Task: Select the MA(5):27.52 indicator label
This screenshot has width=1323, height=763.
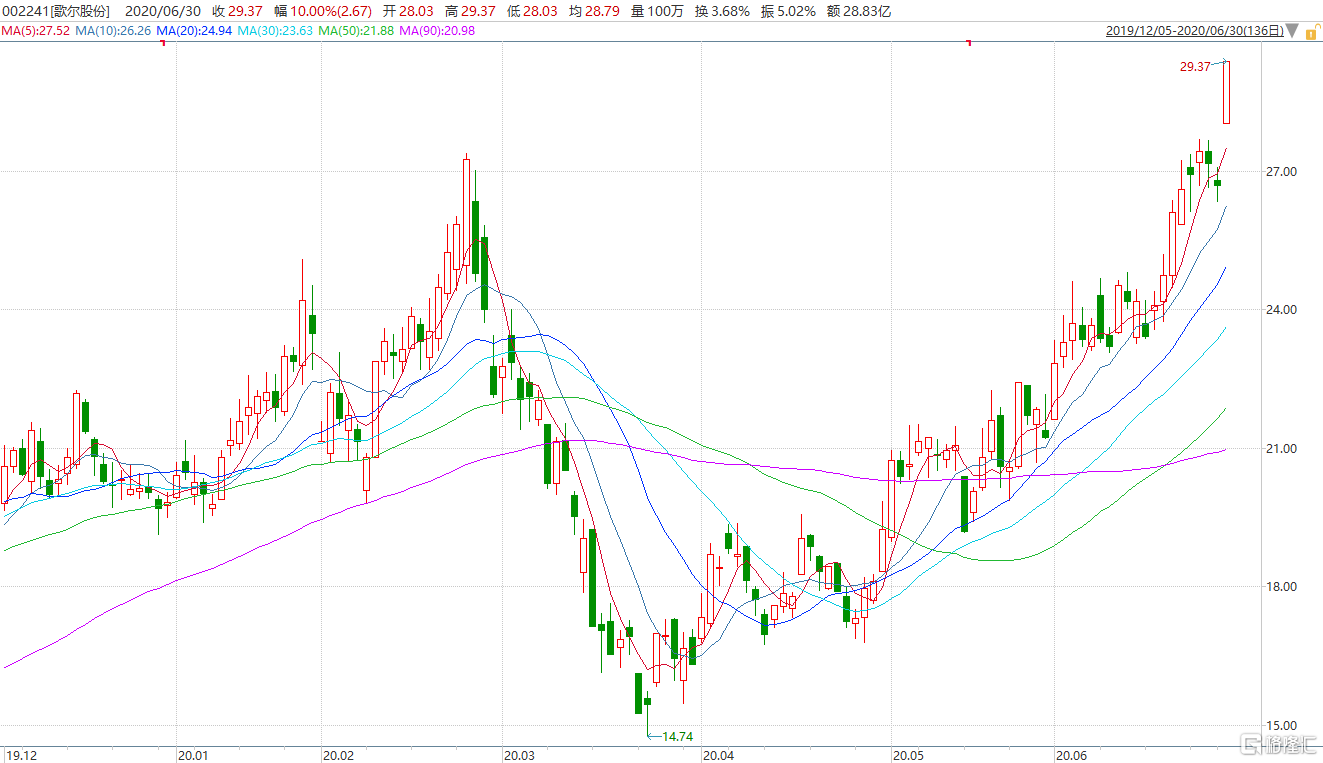Action: (x=35, y=31)
